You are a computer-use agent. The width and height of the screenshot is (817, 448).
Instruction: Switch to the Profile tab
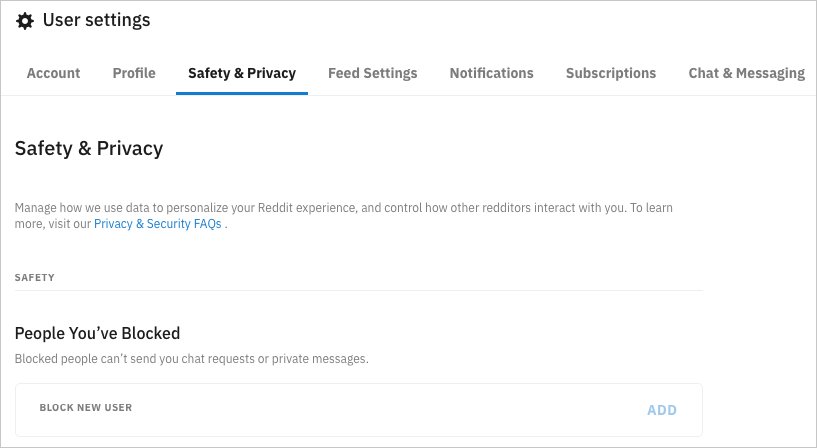pos(134,73)
